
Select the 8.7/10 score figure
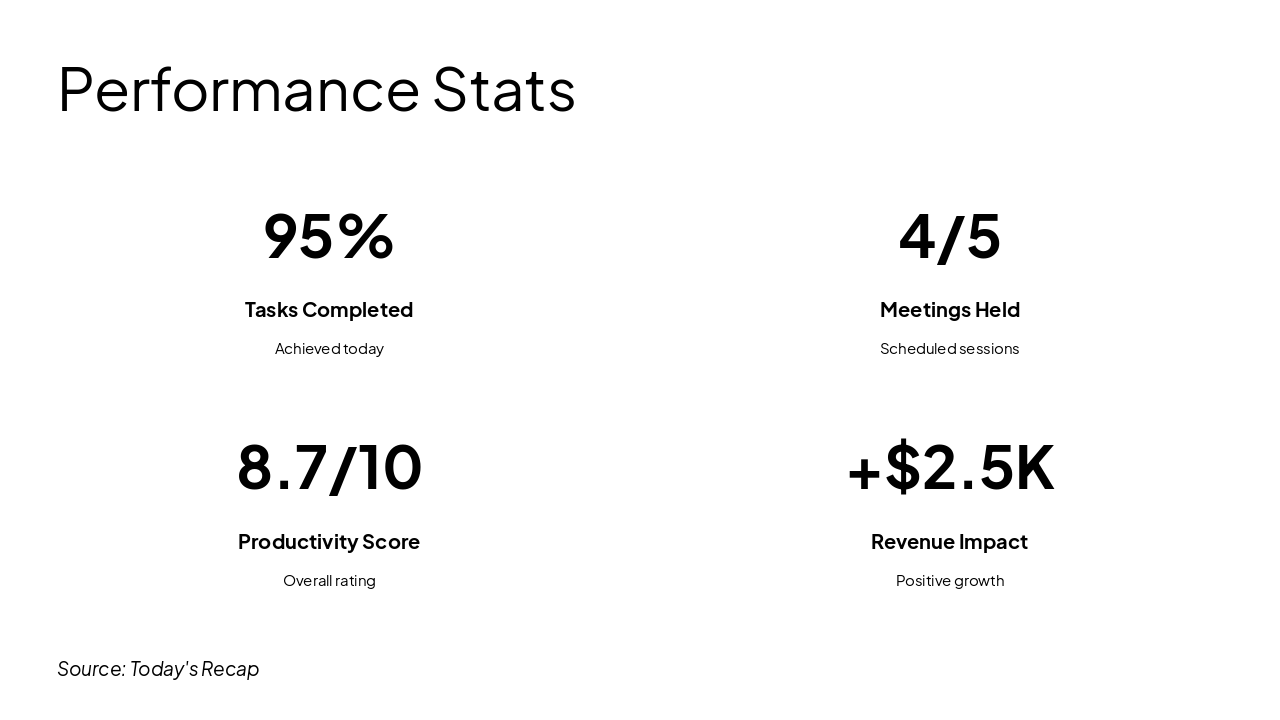(x=329, y=468)
